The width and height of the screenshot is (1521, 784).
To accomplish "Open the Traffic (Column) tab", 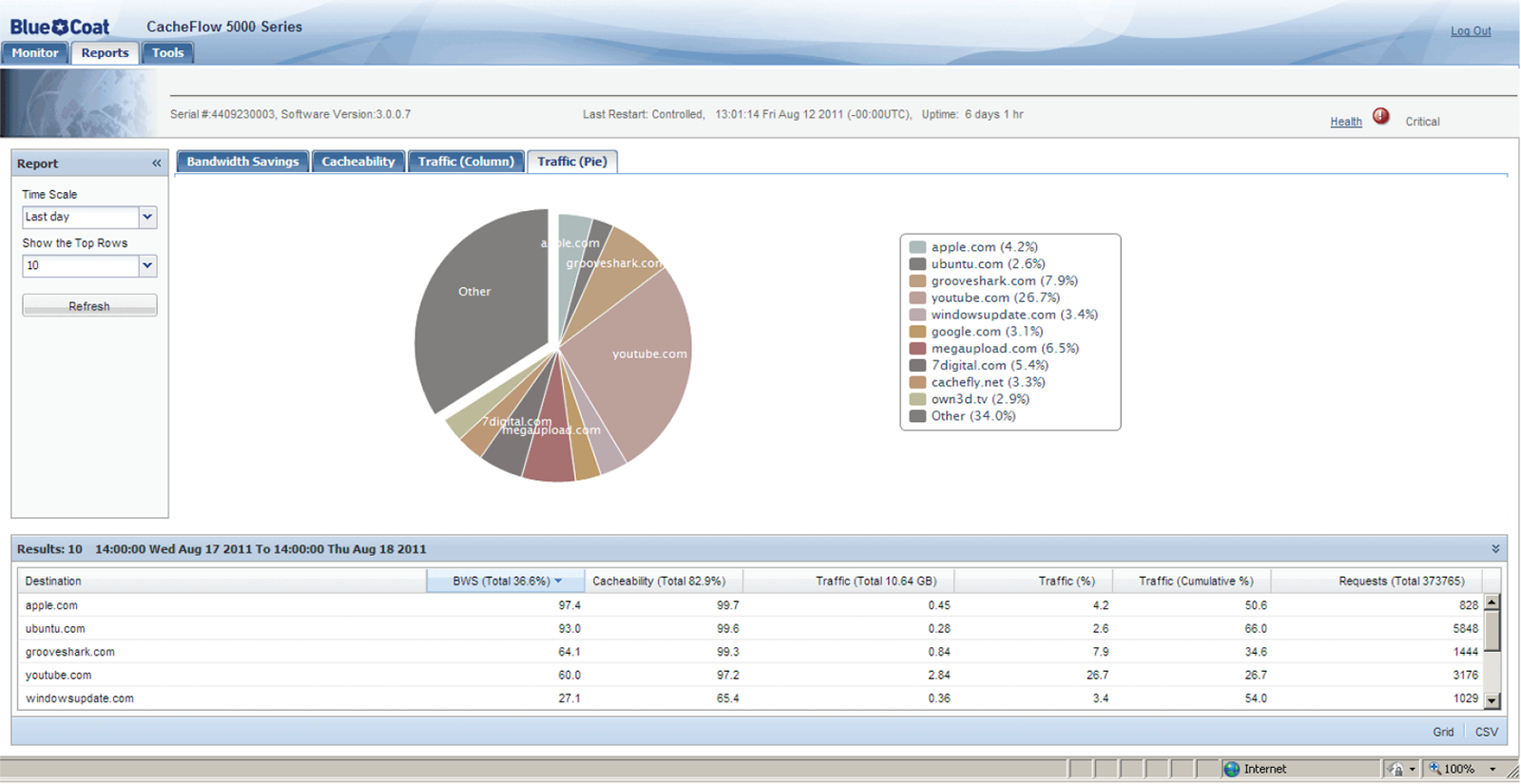I will click(x=466, y=162).
